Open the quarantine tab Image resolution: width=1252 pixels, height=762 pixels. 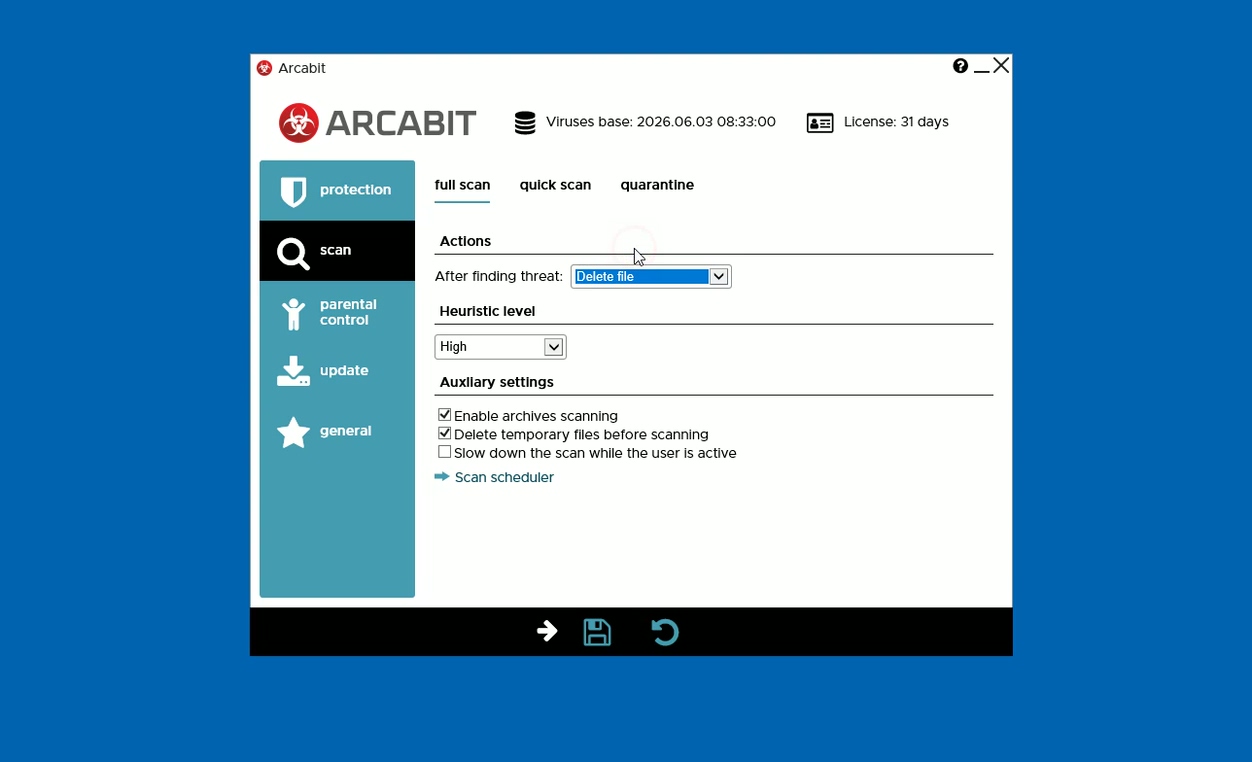[x=657, y=185]
